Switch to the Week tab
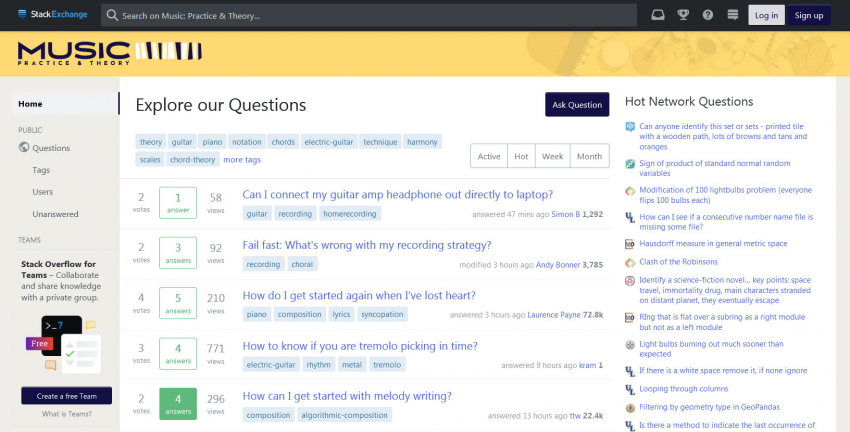 pyautogui.click(x=552, y=156)
